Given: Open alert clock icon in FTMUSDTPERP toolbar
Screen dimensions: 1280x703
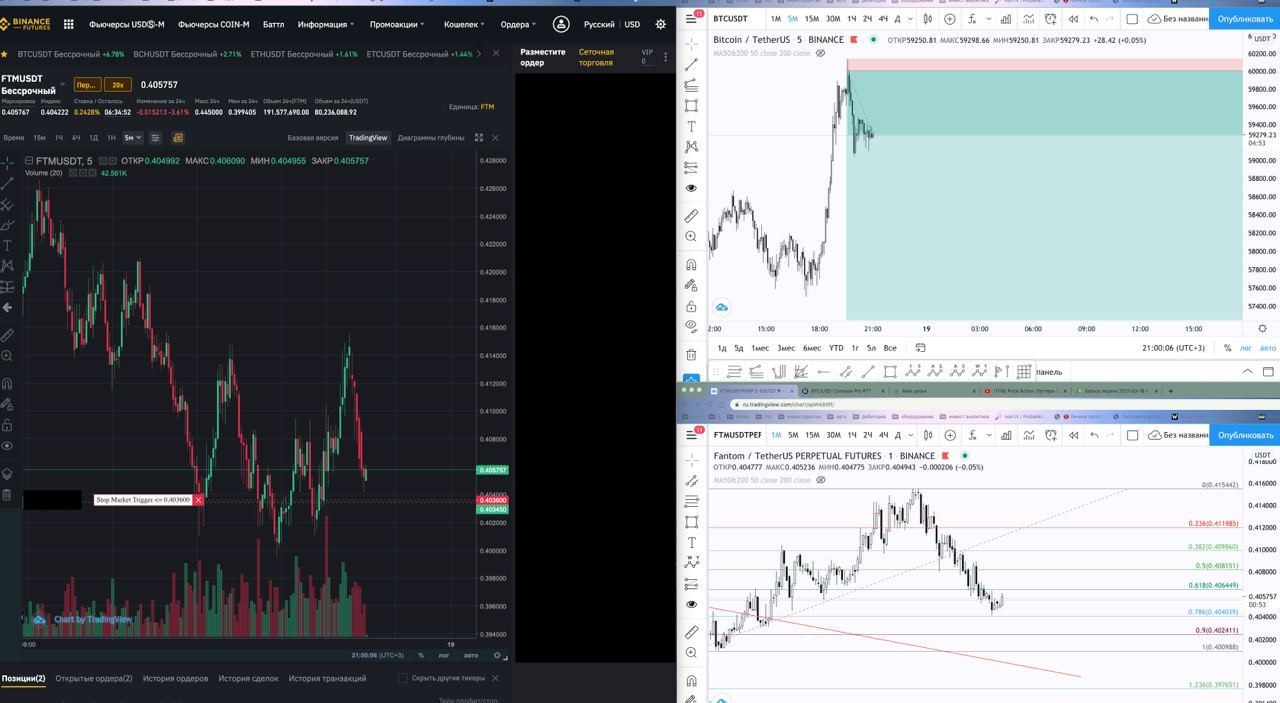Looking at the screenshot, I should pos(1051,435).
